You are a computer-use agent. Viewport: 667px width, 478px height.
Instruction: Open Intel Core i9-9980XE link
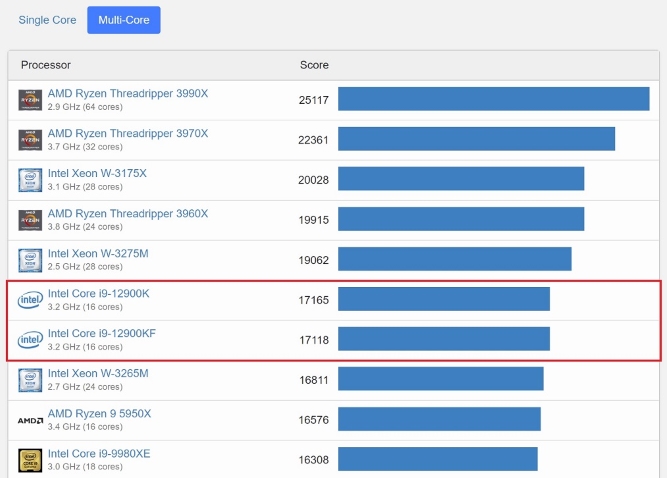(99, 453)
